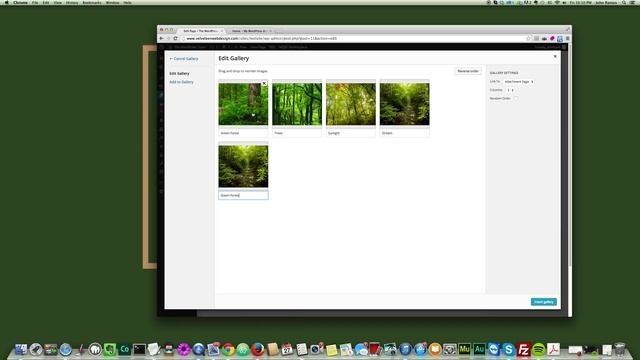Open TeamViewer from the dock

pyautogui.click(x=494, y=349)
